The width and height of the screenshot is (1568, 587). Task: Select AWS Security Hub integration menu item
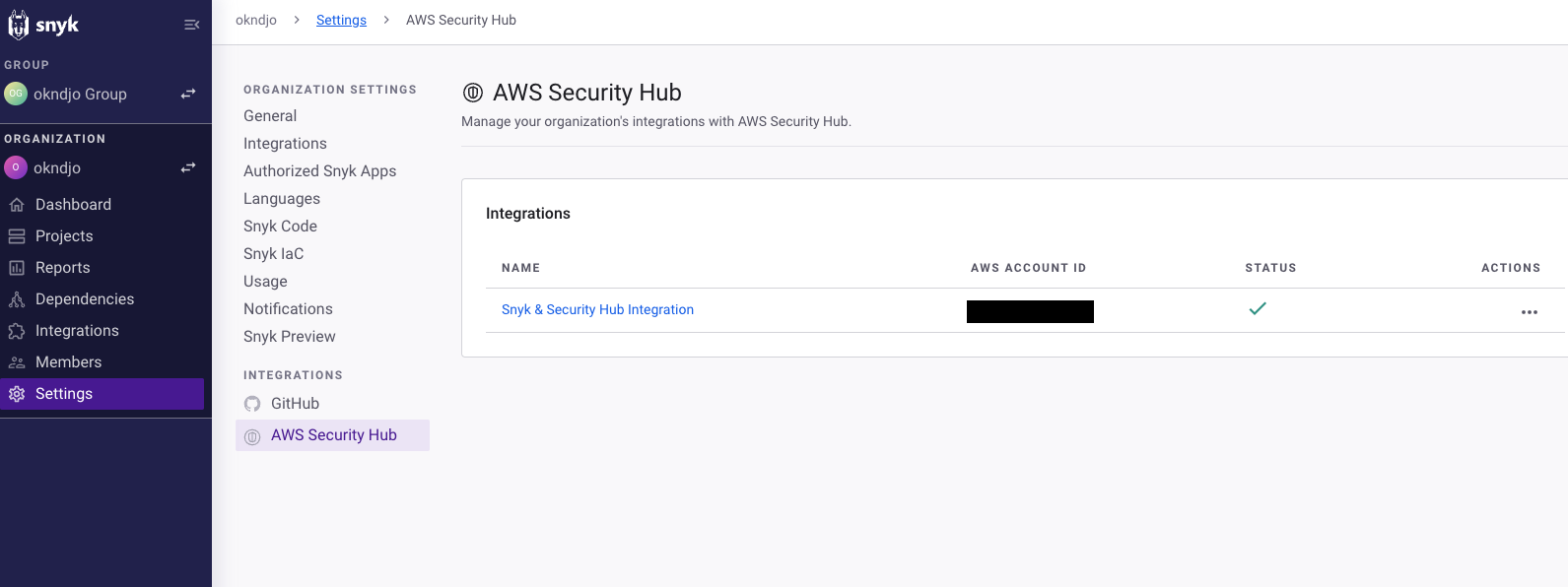coord(333,435)
